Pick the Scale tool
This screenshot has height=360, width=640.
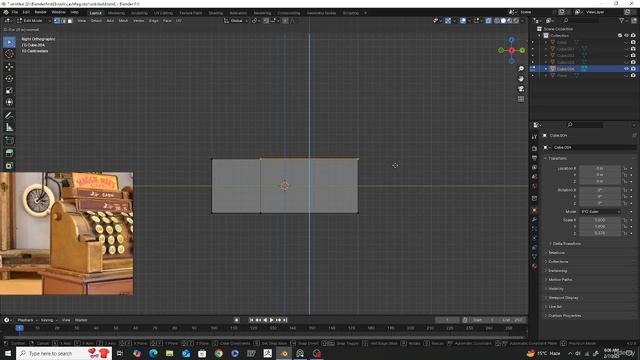9,91
